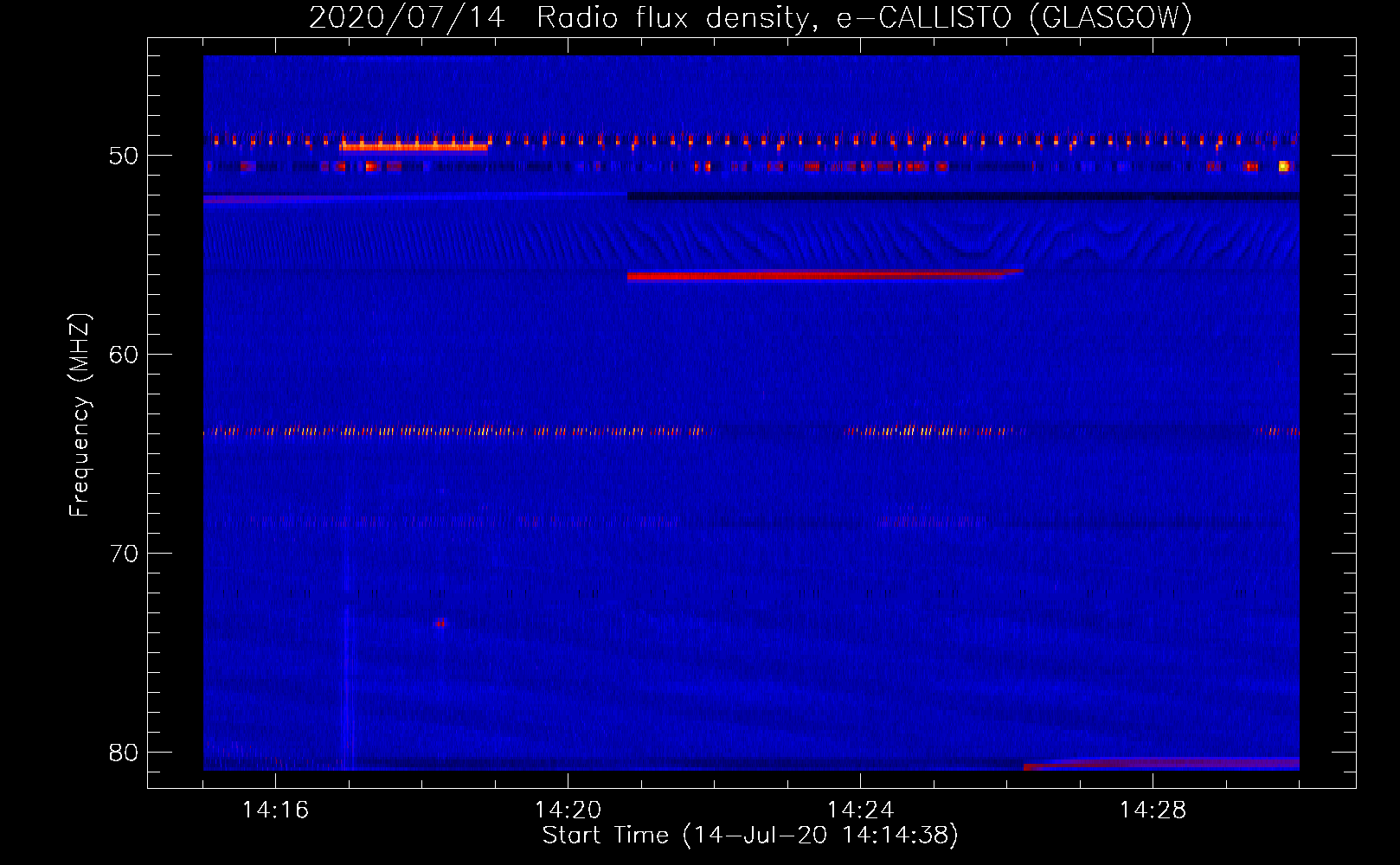Click the bright yellow spot near 50.5 MHz at about 14:29:45
This screenshot has height=865, width=1400.
[x=1284, y=166]
